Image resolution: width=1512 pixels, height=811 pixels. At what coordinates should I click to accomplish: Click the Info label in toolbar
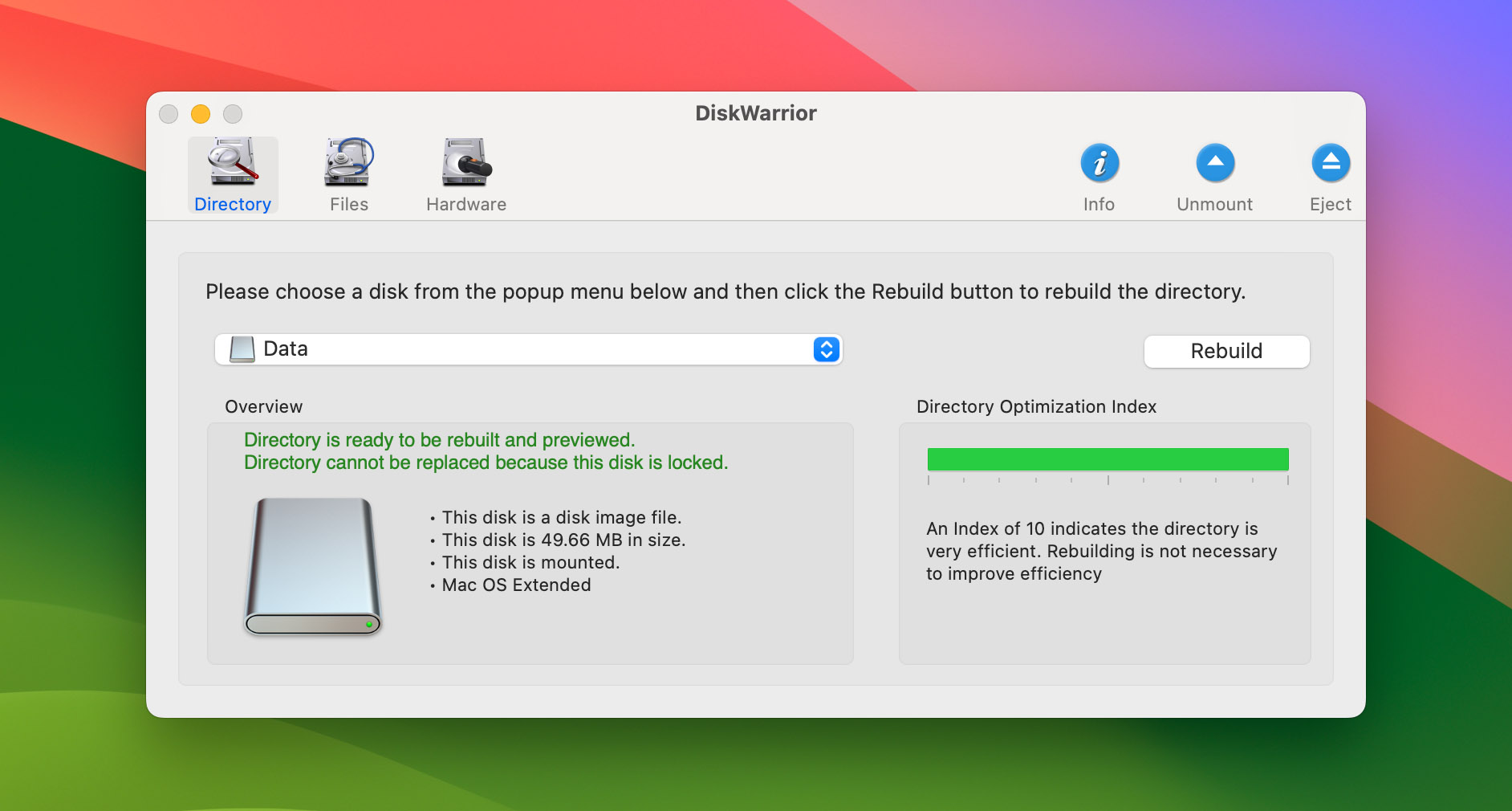click(x=1099, y=205)
